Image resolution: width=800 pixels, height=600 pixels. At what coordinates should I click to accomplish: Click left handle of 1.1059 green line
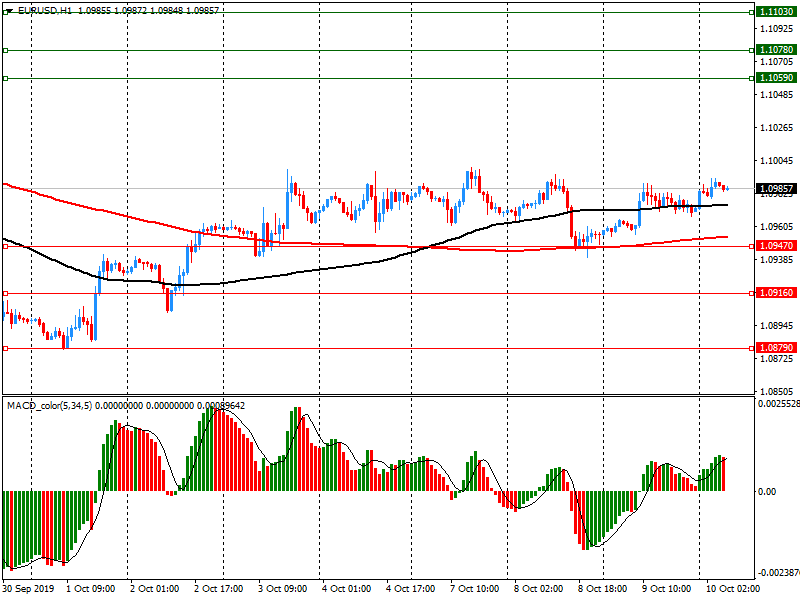pyautogui.click(x=5, y=78)
